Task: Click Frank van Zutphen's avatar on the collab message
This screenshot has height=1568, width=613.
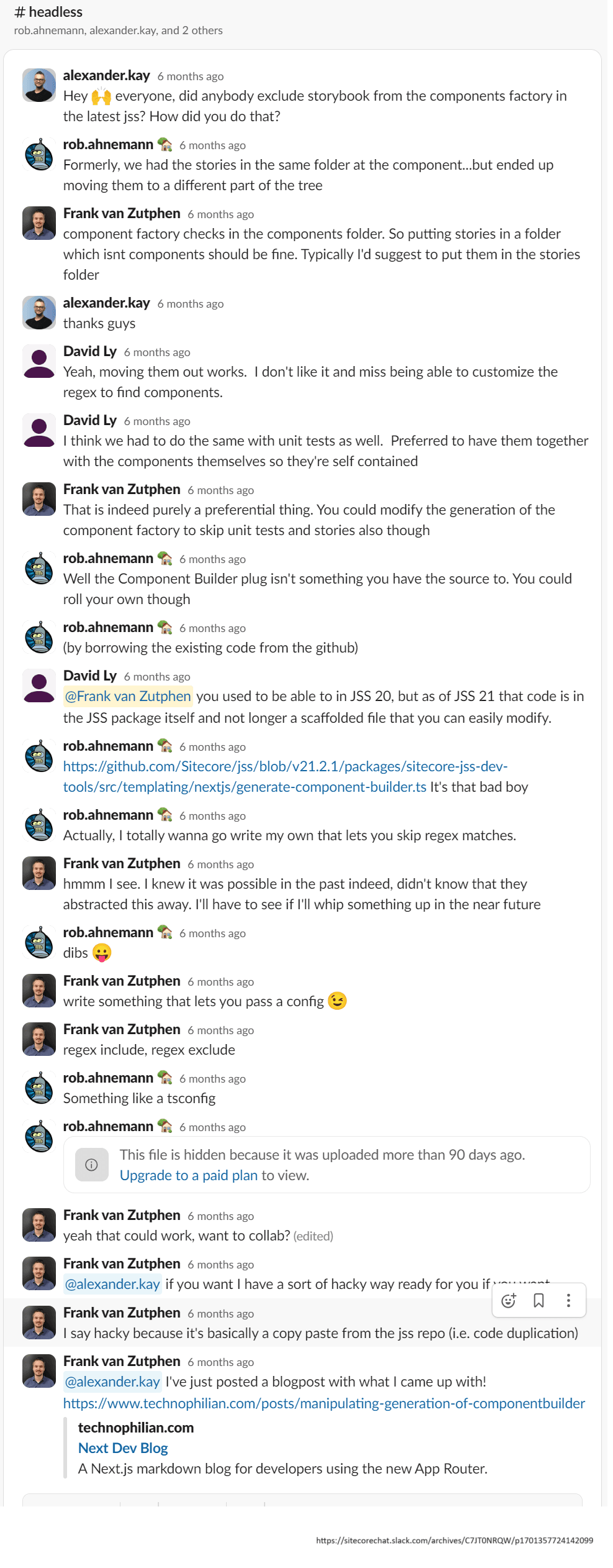Action: pos(39,1225)
